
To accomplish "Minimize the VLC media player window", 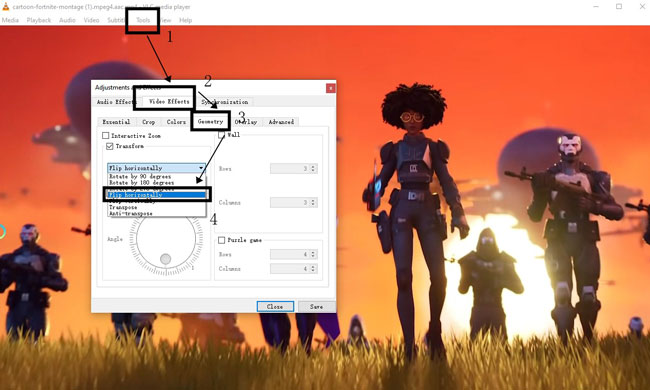I will (x=596, y=7).
